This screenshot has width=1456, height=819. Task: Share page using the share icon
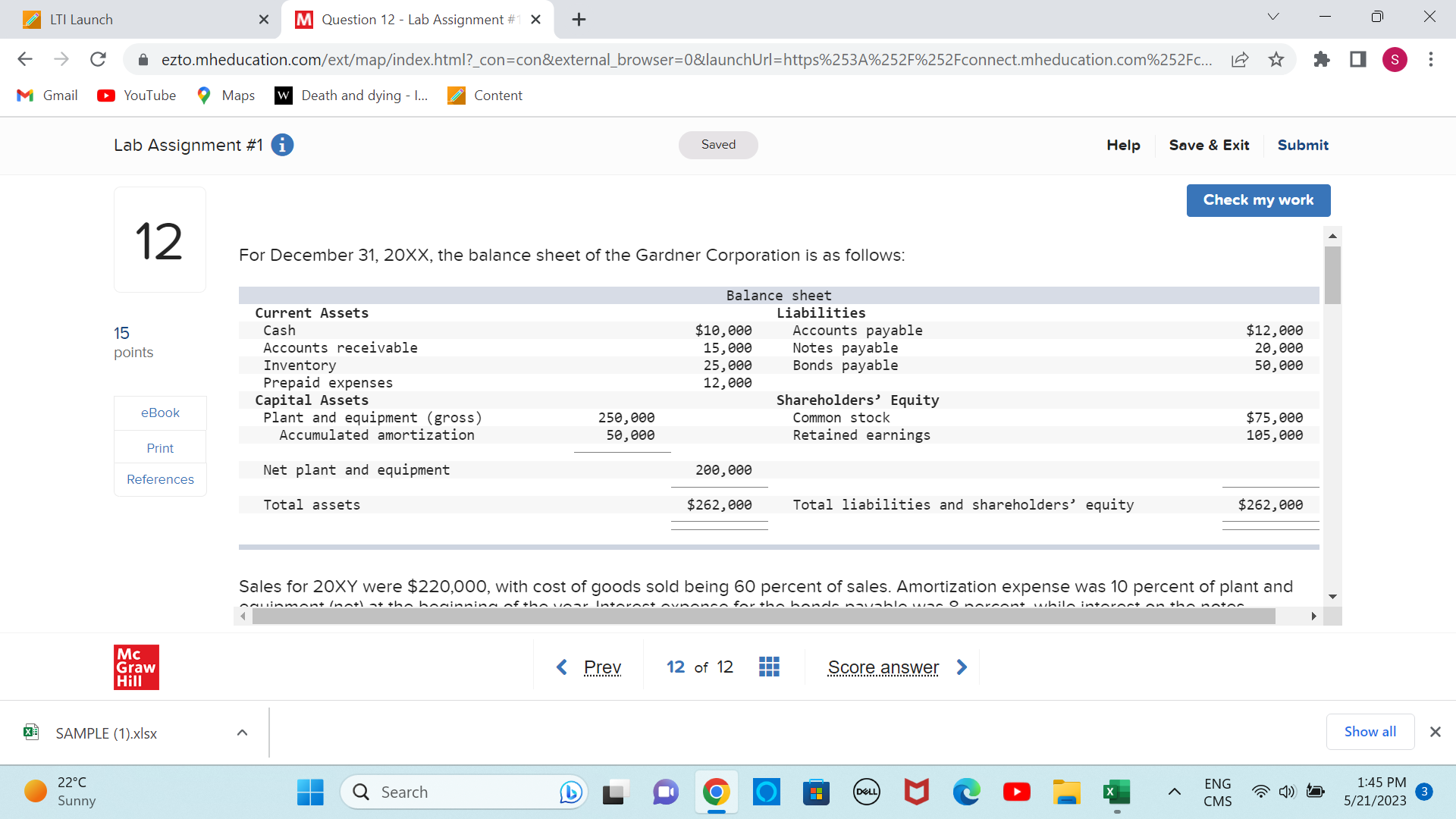click(x=1240, y=59)
